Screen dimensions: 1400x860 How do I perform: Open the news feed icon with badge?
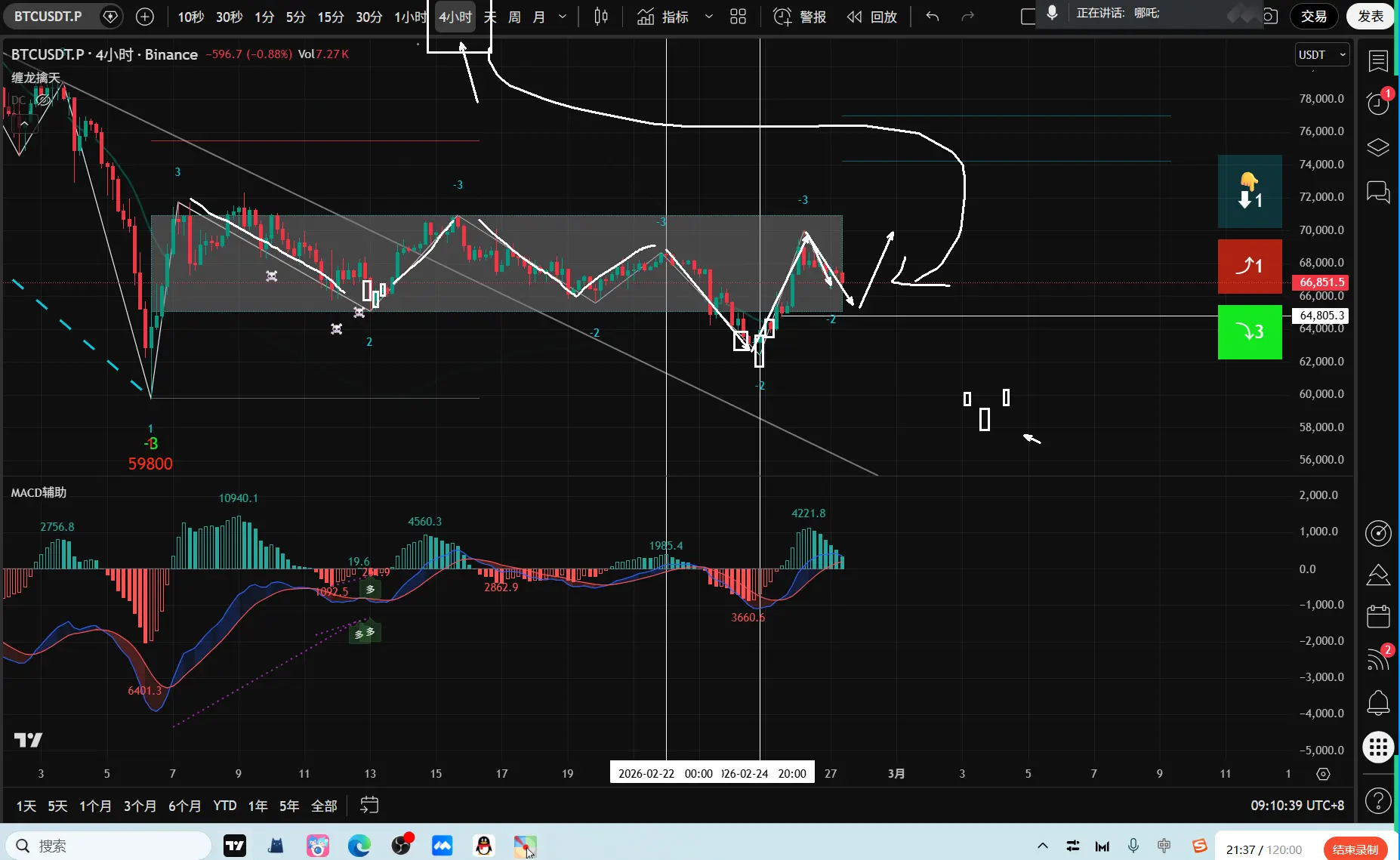[1378, 659]
